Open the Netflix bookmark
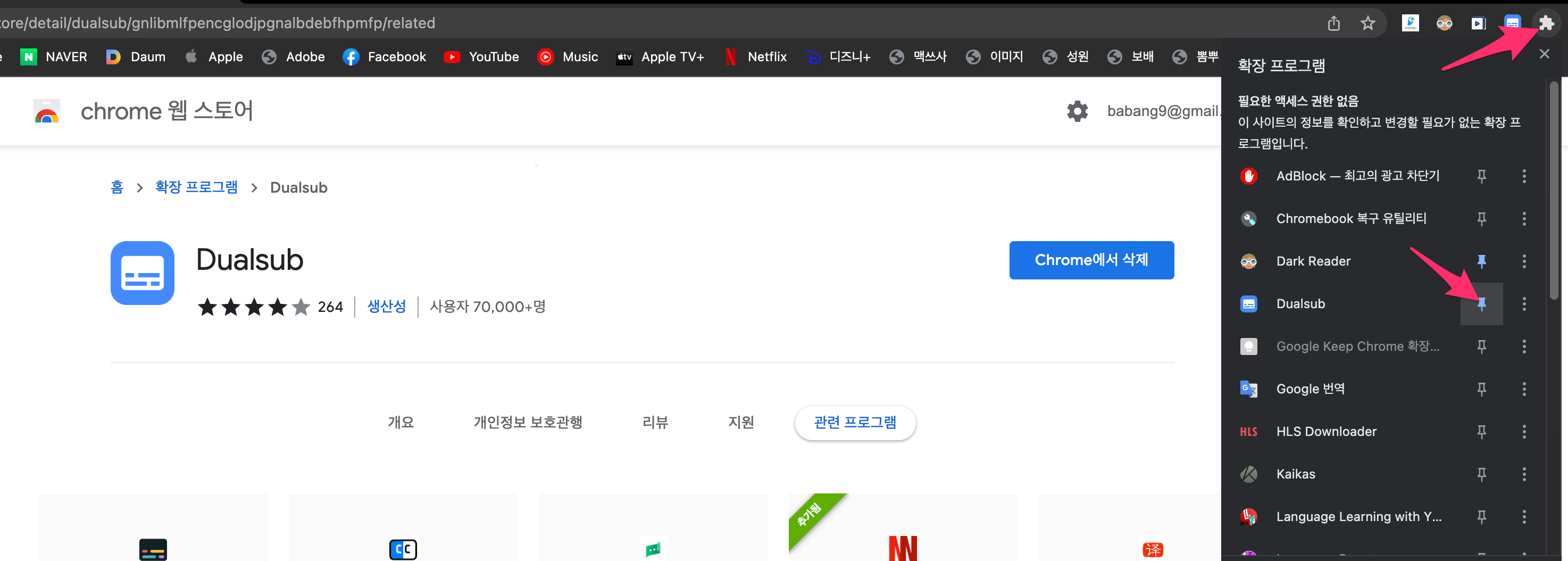 tap(755, 56)
